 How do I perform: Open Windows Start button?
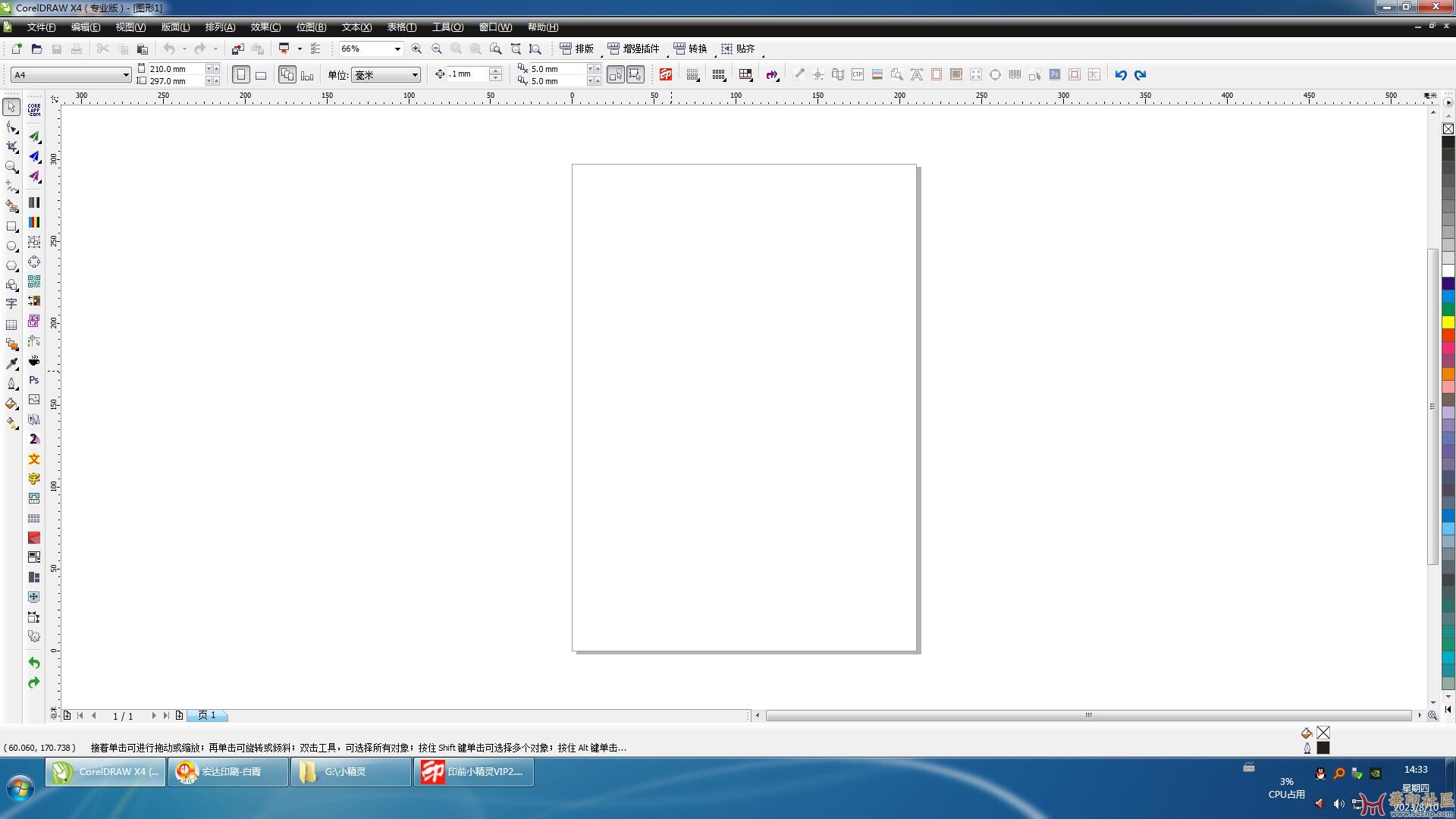click(20, 789)
